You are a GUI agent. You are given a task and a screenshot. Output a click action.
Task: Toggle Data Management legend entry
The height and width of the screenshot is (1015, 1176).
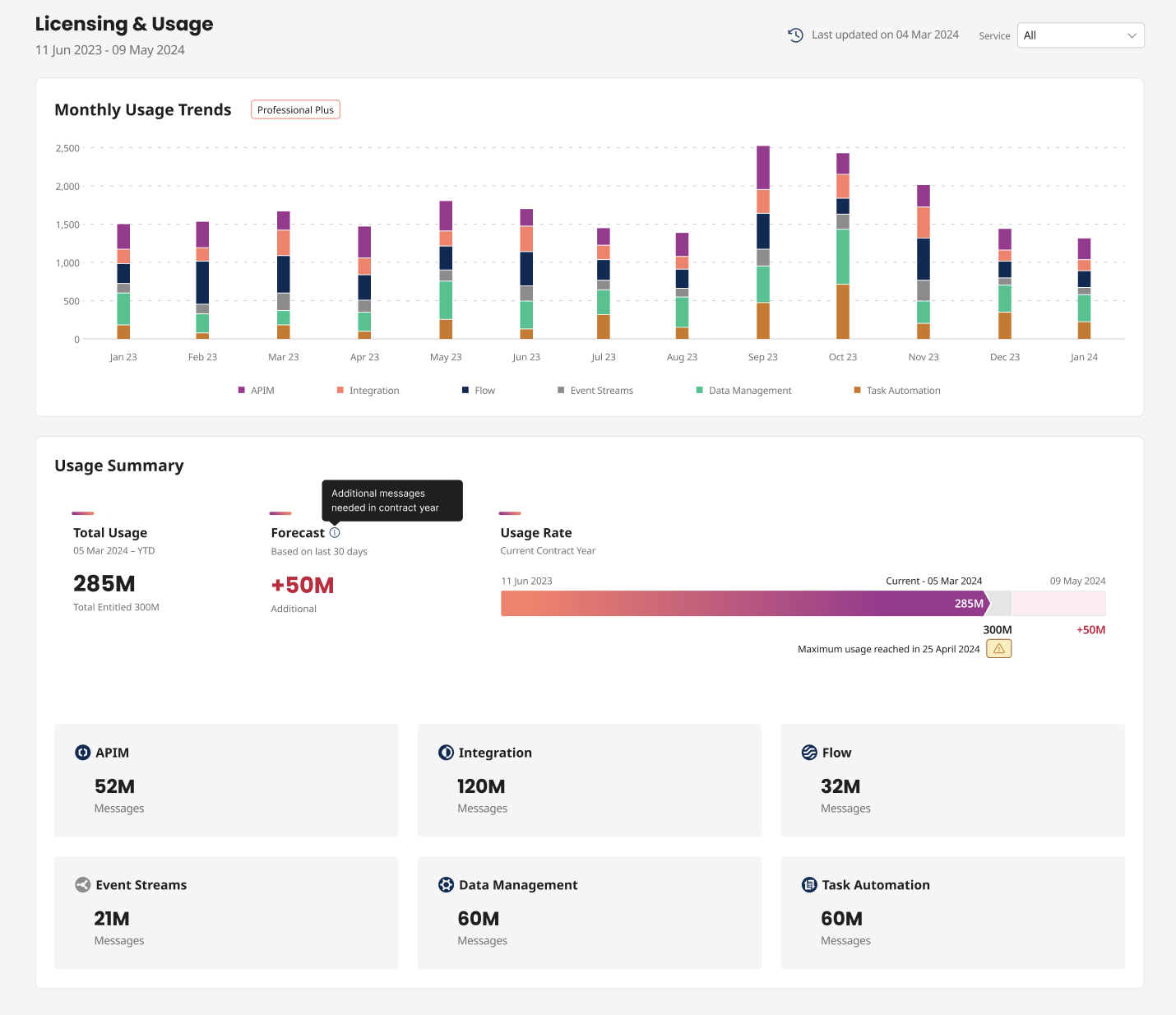coord(743,391)
